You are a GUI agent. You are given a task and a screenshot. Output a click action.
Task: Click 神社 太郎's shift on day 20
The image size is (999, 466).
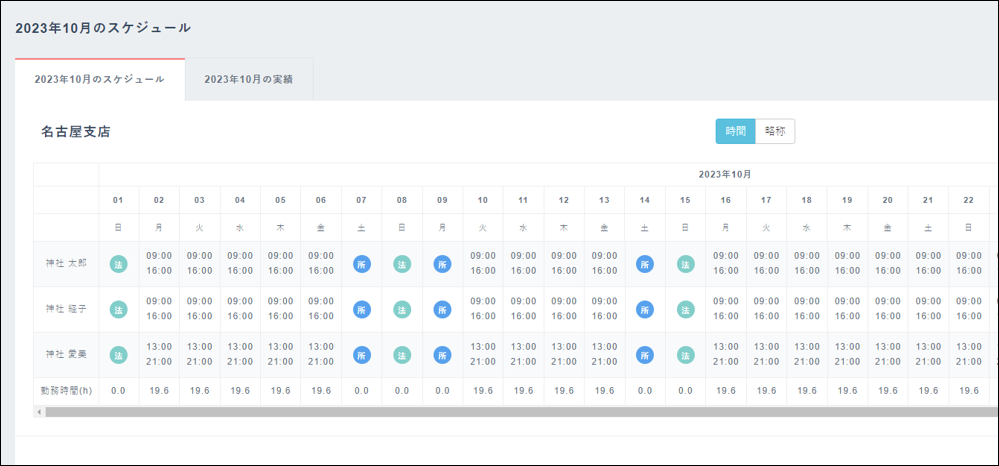click(x=888, y=263)
